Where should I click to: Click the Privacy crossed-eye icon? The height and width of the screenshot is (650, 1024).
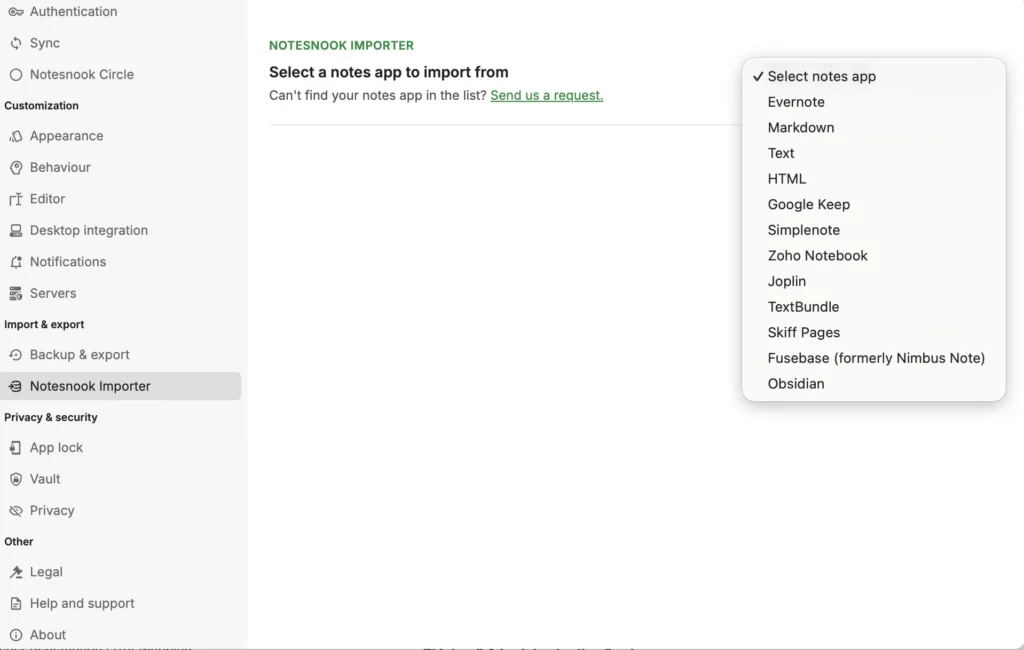click(16, 511)
